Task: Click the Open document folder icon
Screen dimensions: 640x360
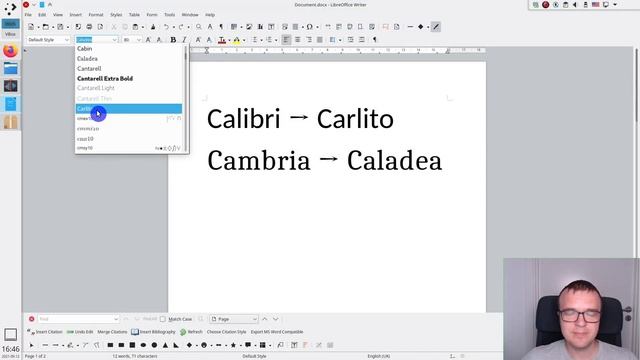Action: [45, 27]
